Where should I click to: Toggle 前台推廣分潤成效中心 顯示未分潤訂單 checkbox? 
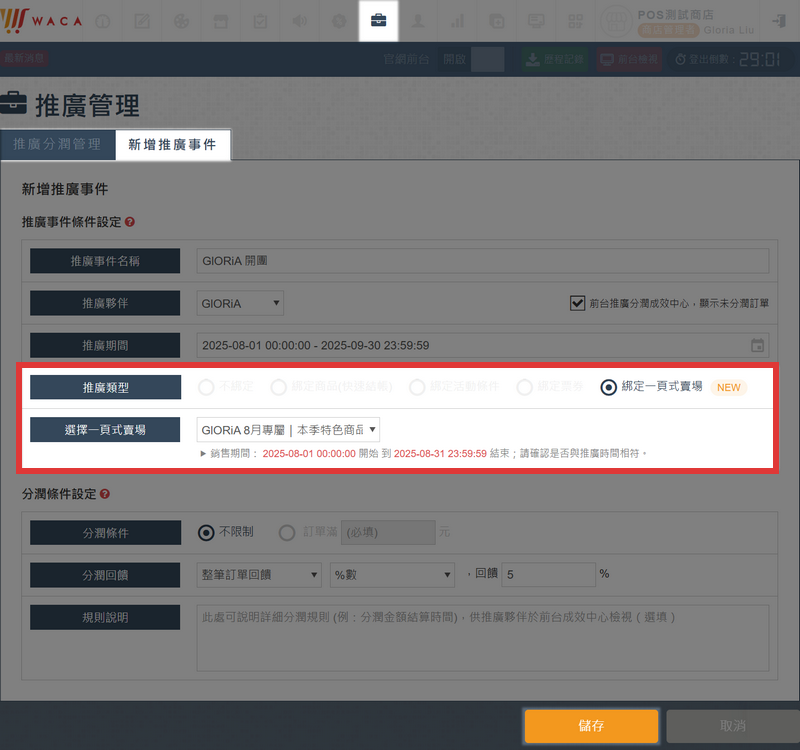[577, 303]
